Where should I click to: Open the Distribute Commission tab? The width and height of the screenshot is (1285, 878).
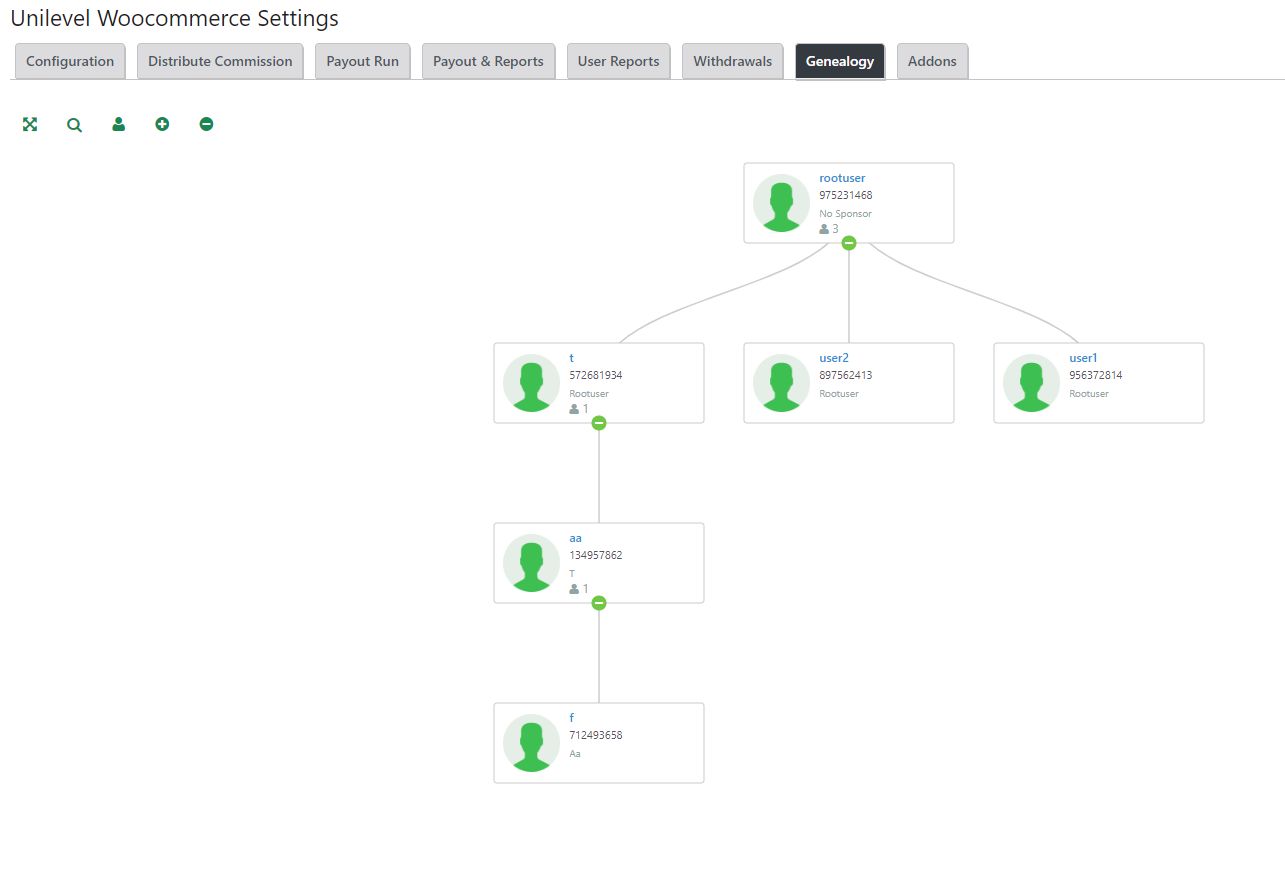(x=220, y=61)
